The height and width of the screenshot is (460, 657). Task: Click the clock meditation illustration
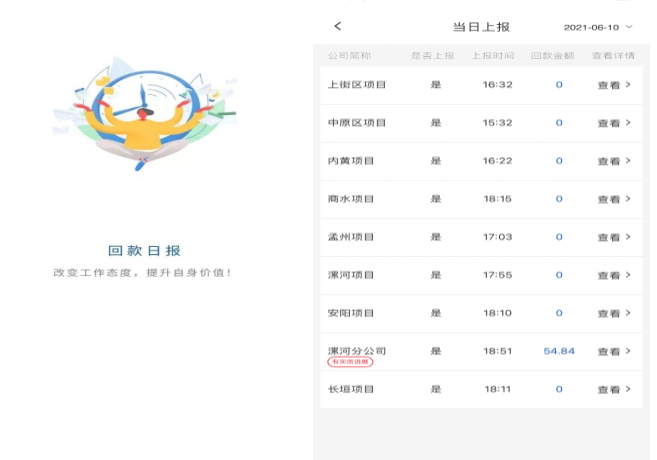145,115
